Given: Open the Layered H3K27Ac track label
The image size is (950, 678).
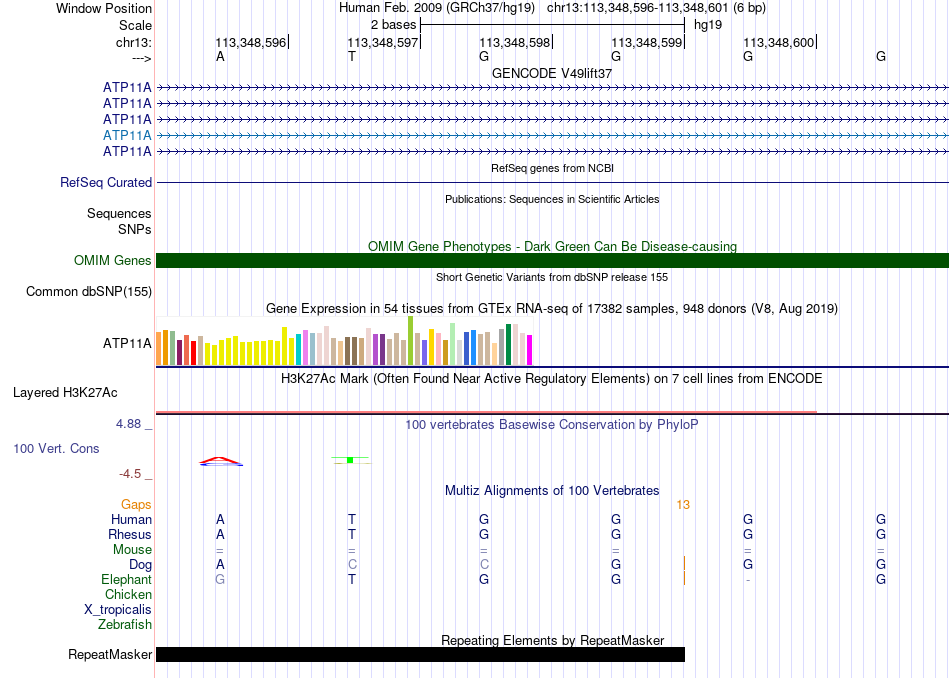Looking at the screenshot, I should 65,393.
